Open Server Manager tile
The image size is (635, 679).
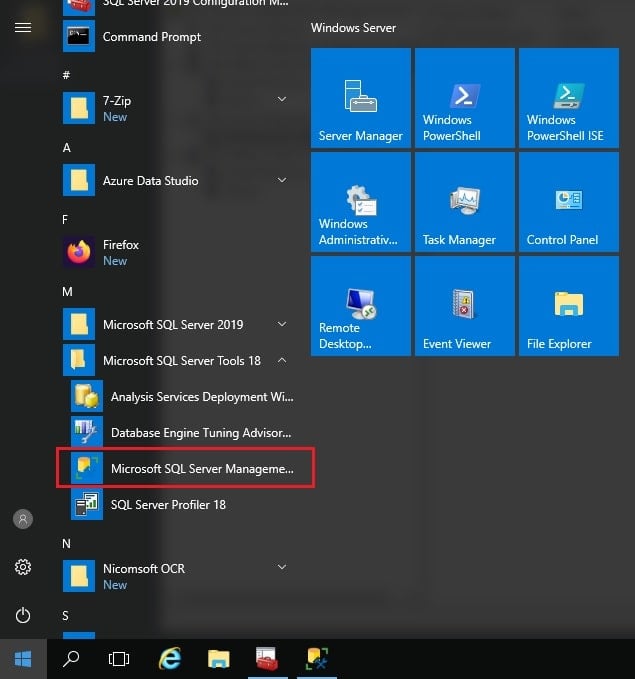click(x=360, y=98)
